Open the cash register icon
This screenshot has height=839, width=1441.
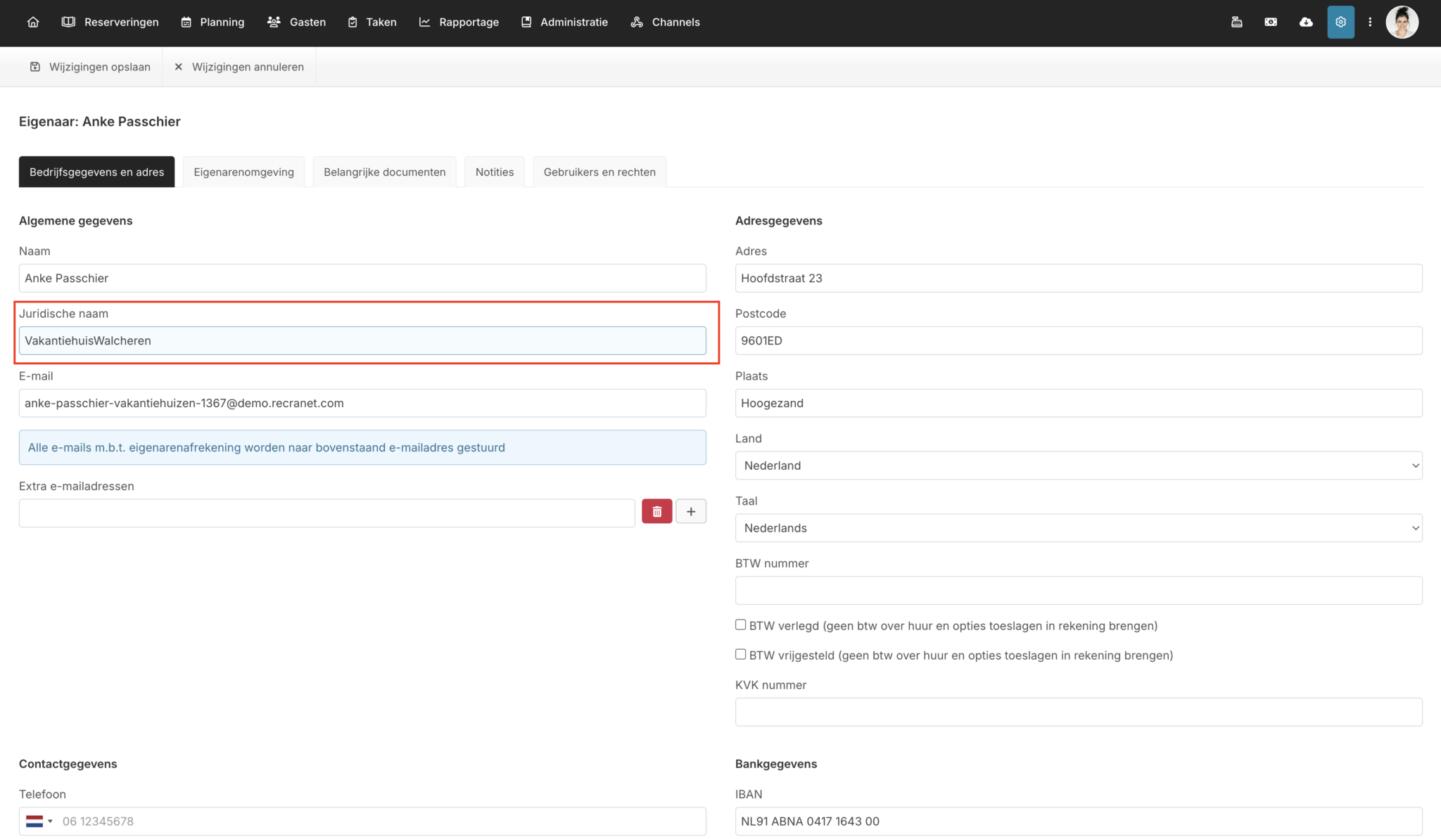(x=1236, y=22)
